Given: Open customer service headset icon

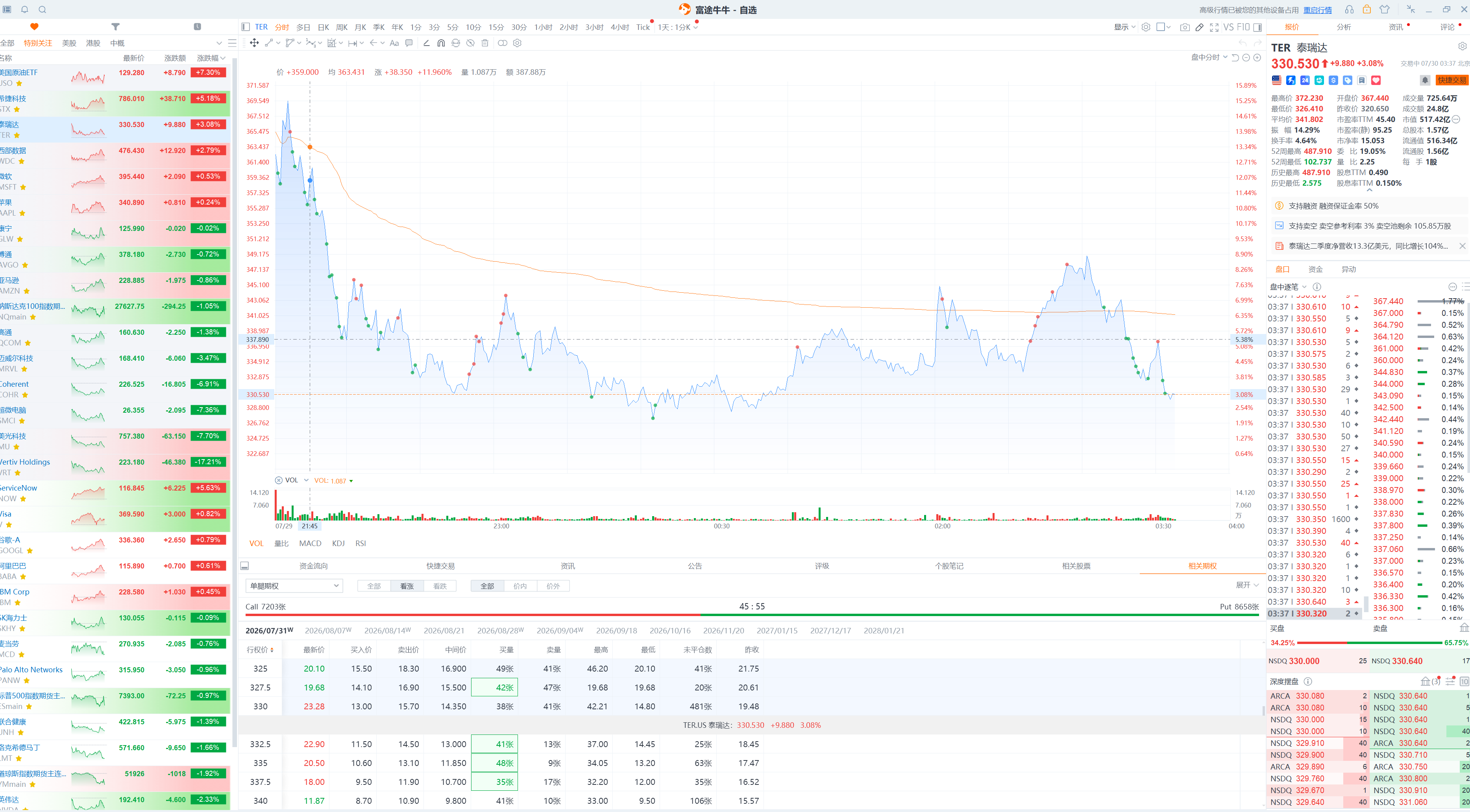Looking at the screenshot, I should point(1349,9).
